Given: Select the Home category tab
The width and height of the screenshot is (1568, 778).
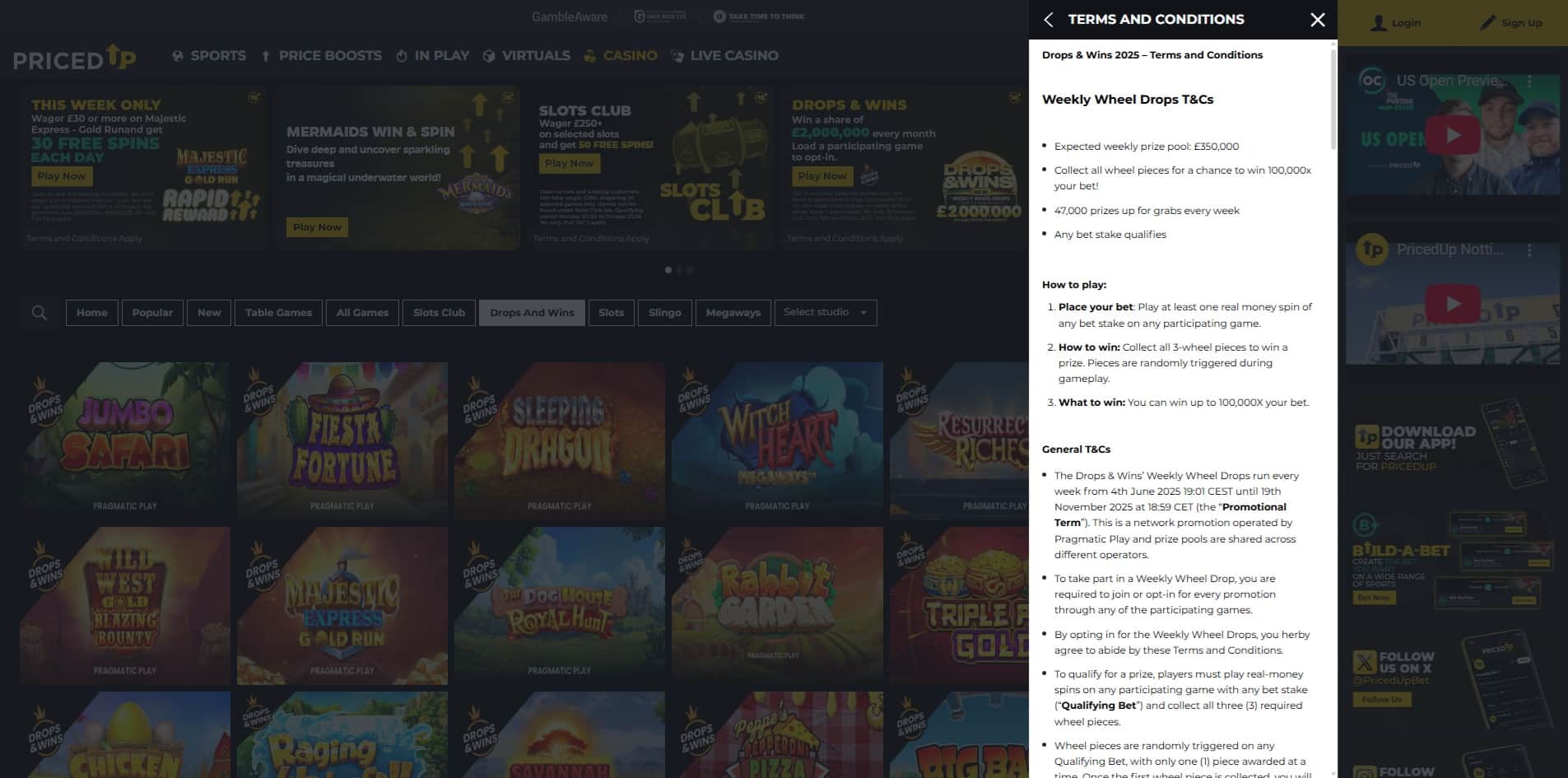Looking at the screenshot, I should coord(91,313).
